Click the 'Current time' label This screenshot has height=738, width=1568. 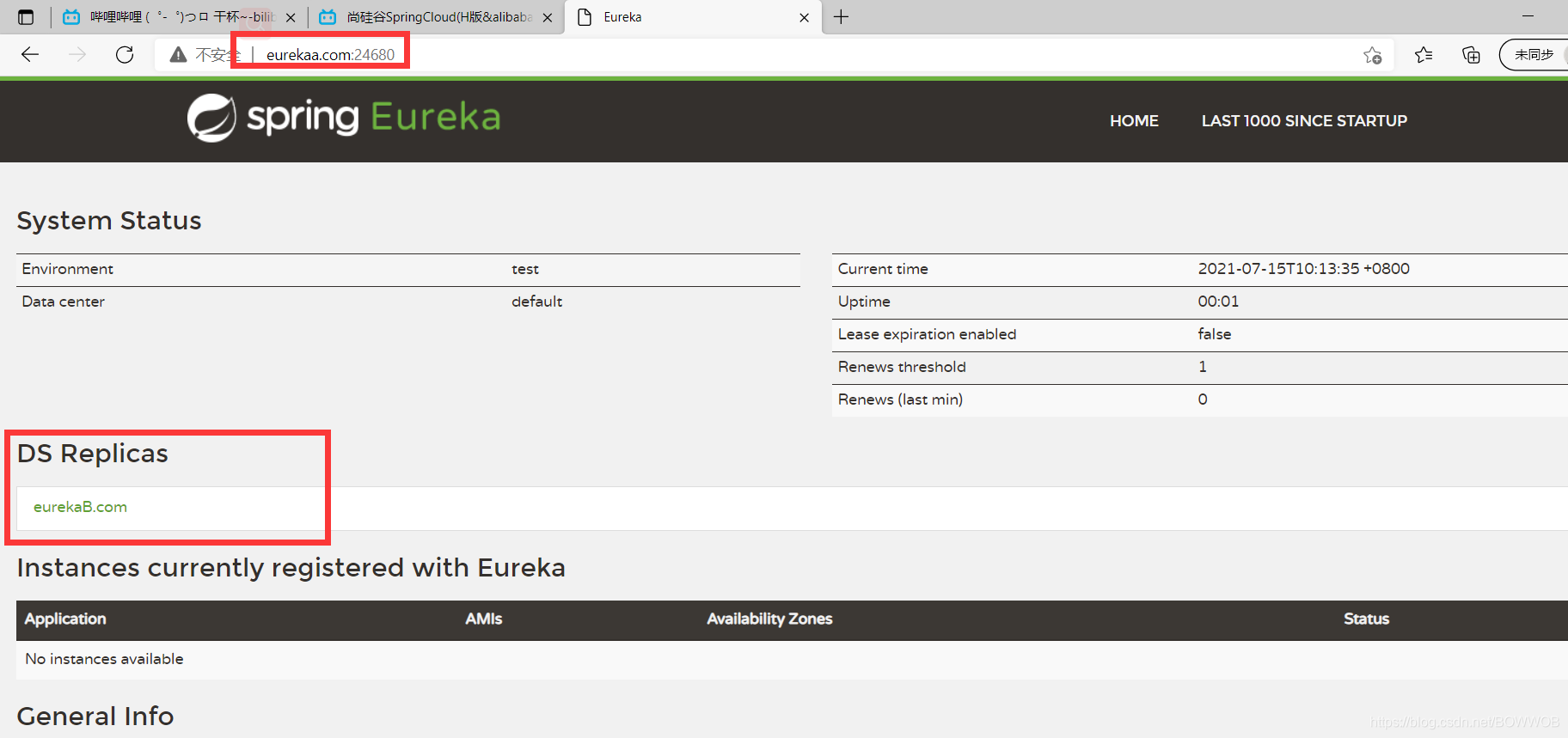pos(883,269)
